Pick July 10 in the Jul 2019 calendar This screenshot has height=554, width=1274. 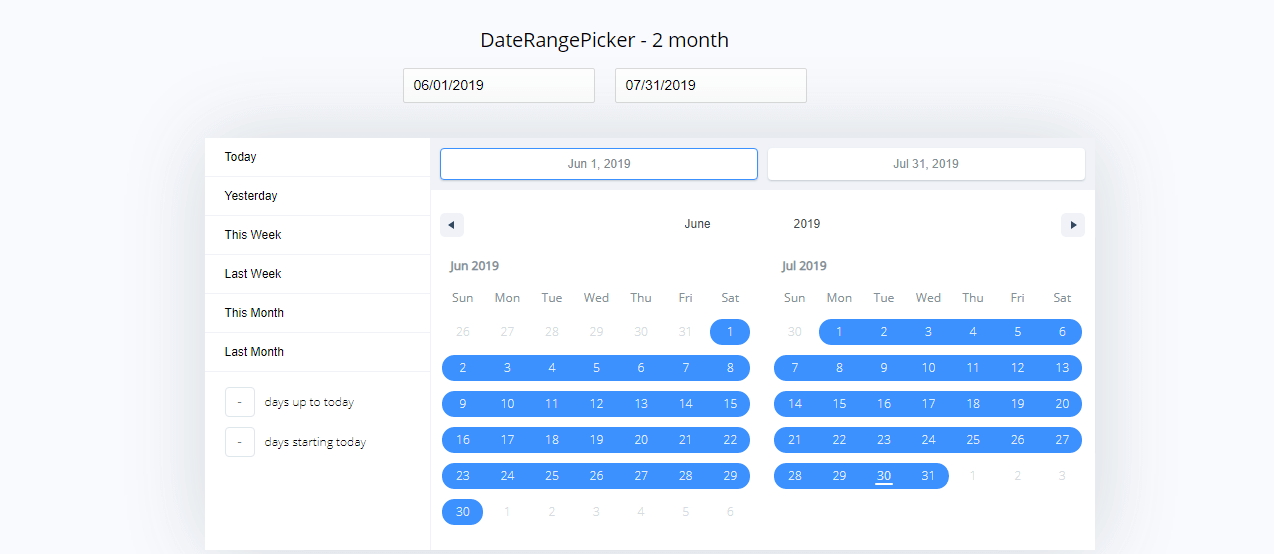928,368
